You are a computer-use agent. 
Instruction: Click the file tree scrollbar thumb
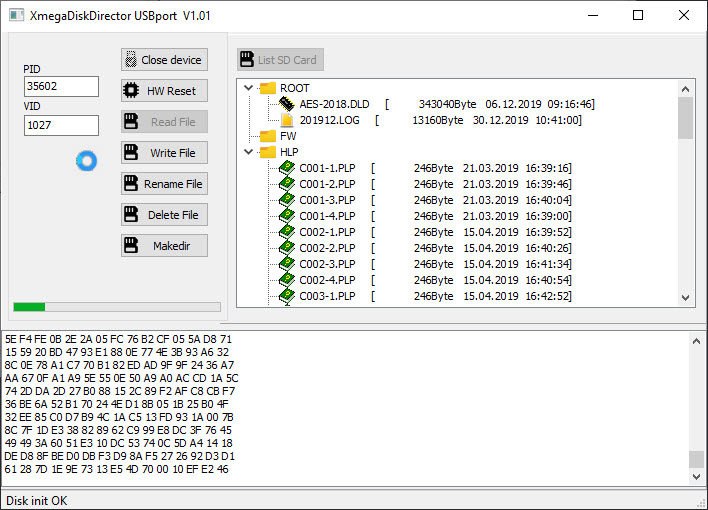tap(685, 118)
